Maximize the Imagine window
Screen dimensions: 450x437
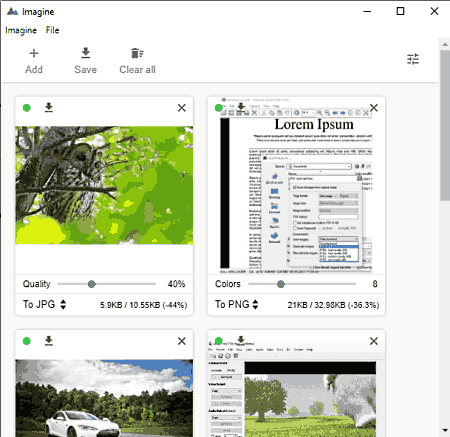point(400,11)
